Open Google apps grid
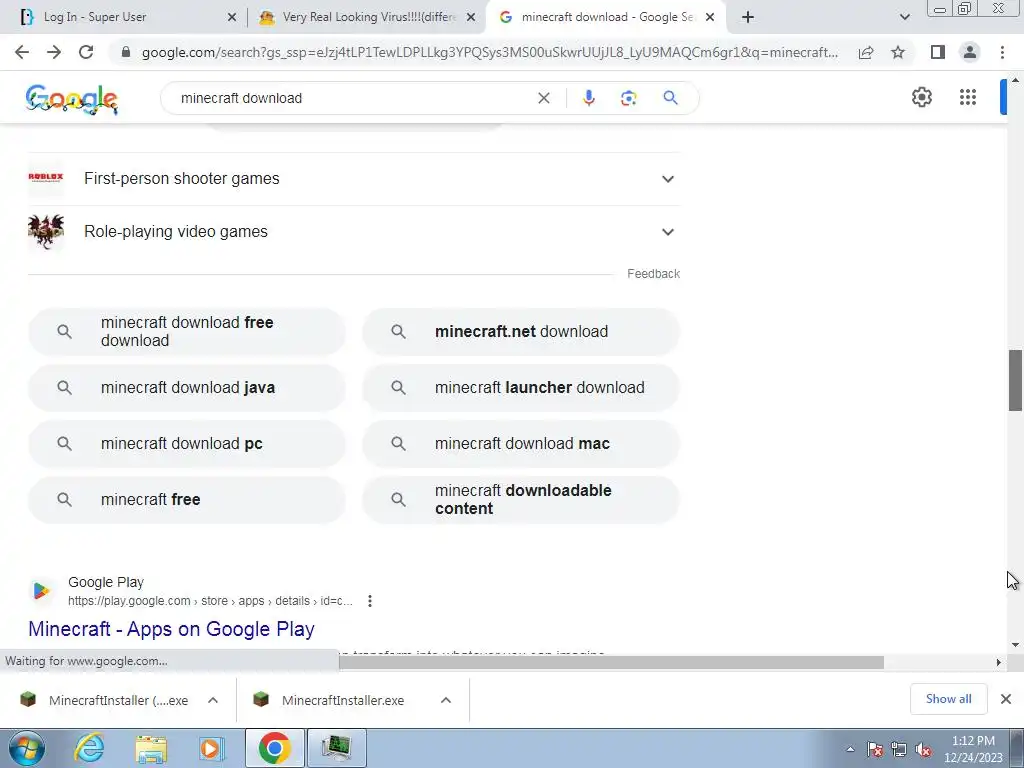The width and height of the screenshot is (1024, 768). (968, 97)
